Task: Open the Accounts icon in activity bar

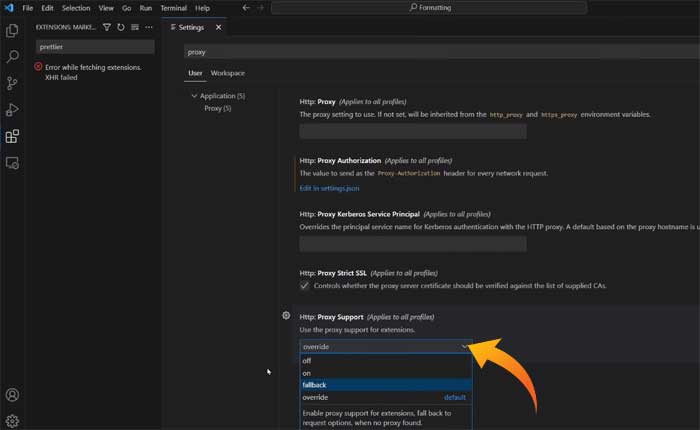Action: coord(12,396)
